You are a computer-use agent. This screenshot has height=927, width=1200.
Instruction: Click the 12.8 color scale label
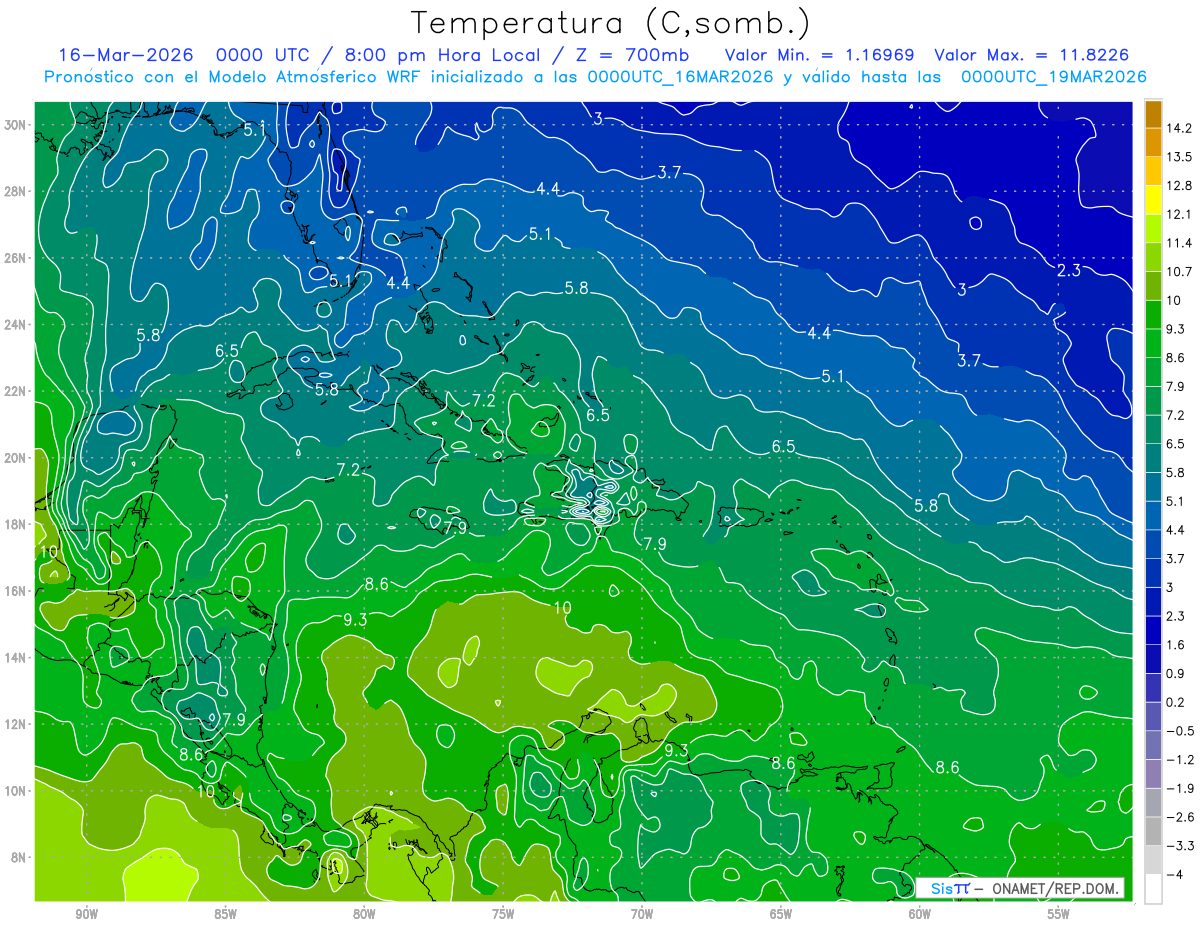point(1181,185)
